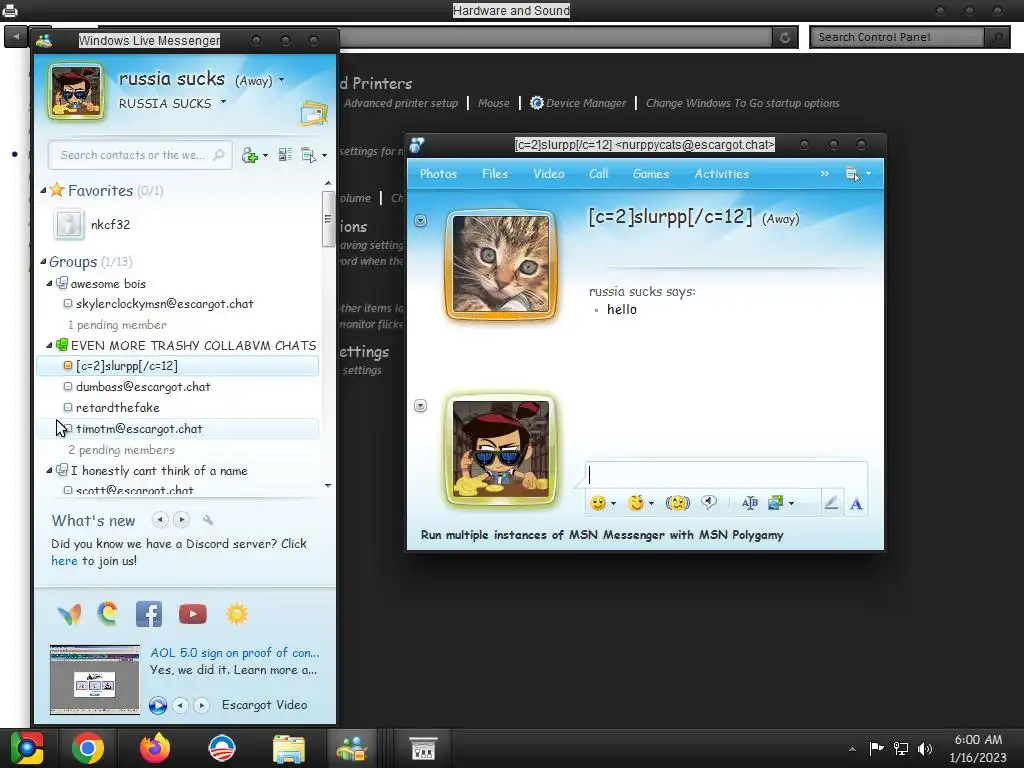Viewport: 1024px width, 768px height.
Task: Click the search magnifier in contacts box
Action: pos(219,155)
